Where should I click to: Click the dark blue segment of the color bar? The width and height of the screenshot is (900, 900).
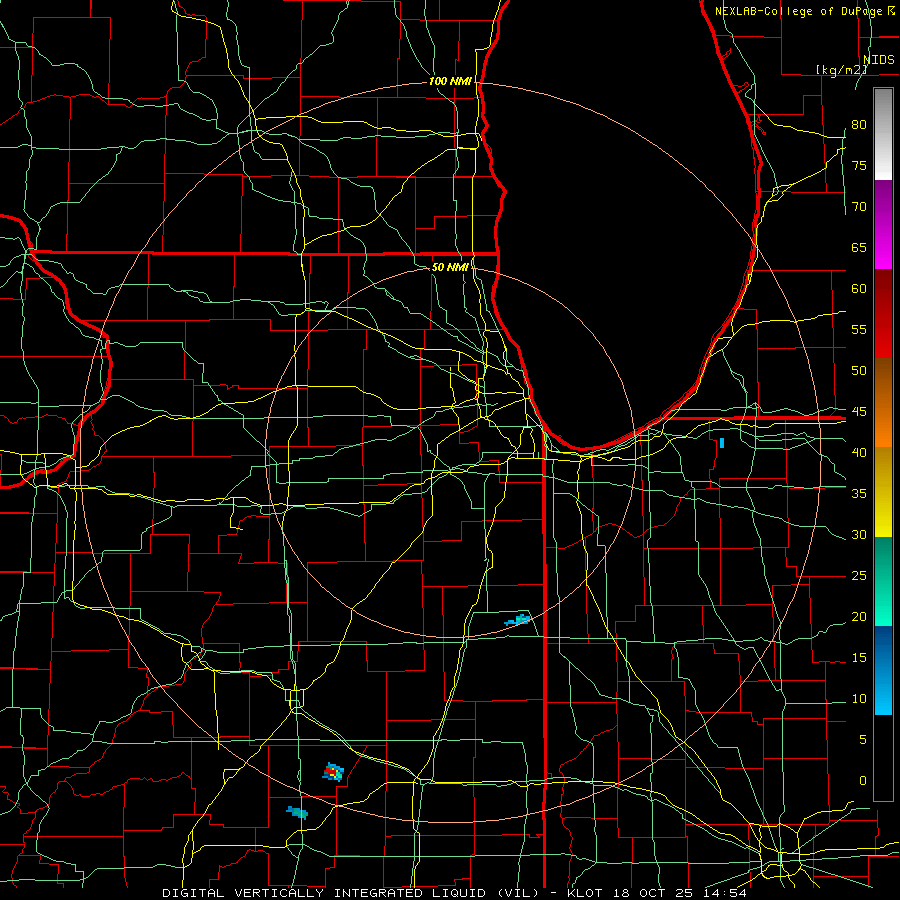click(883, 650)
